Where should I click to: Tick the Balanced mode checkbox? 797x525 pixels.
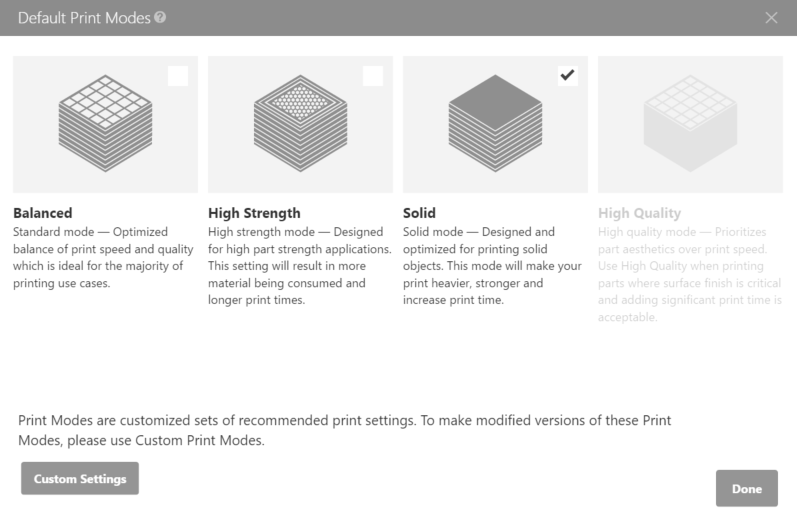tap(178, 76)
